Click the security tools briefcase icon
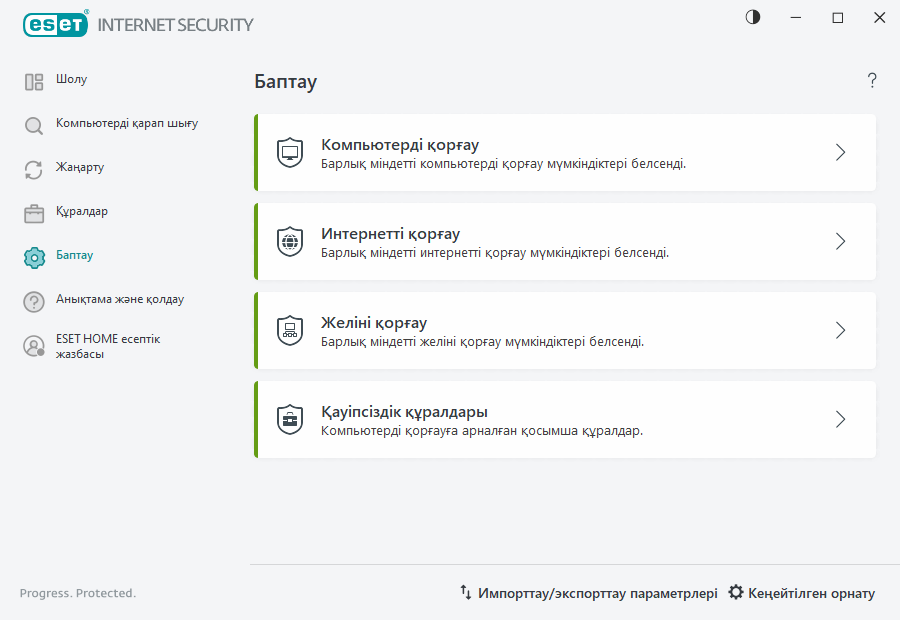This screenshot has height=620, width=900. (290, 419)
